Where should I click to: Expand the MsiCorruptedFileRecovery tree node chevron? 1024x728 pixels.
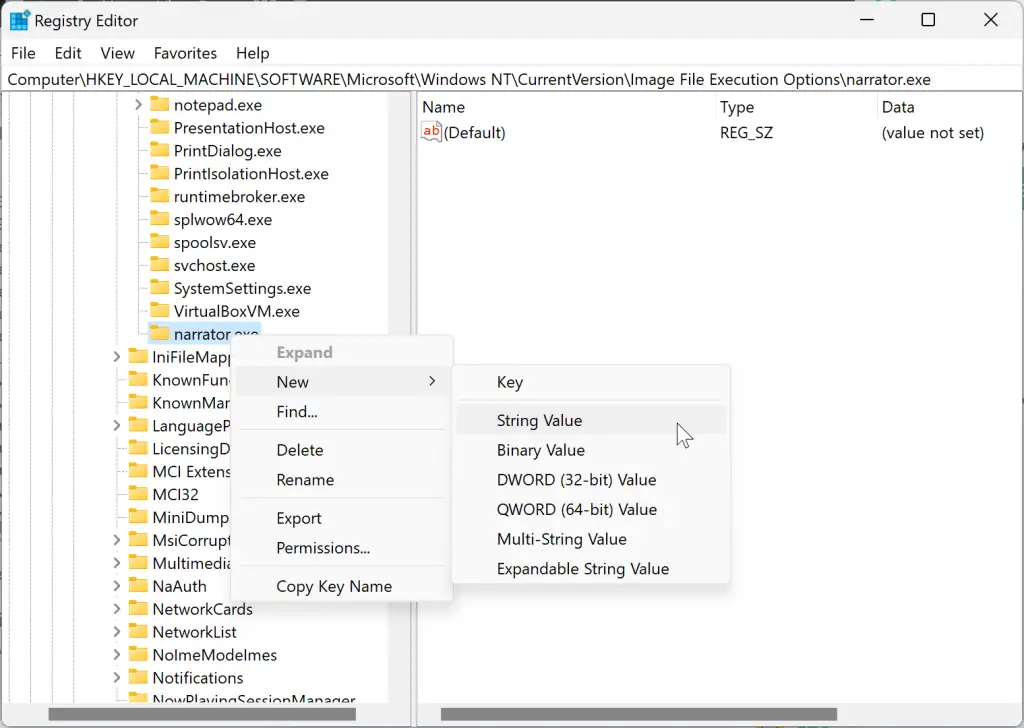[x=117, y=540]
